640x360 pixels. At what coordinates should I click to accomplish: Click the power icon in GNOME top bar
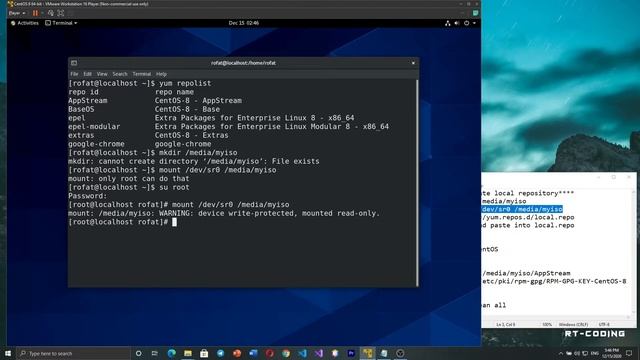click(x=467, y=23)
